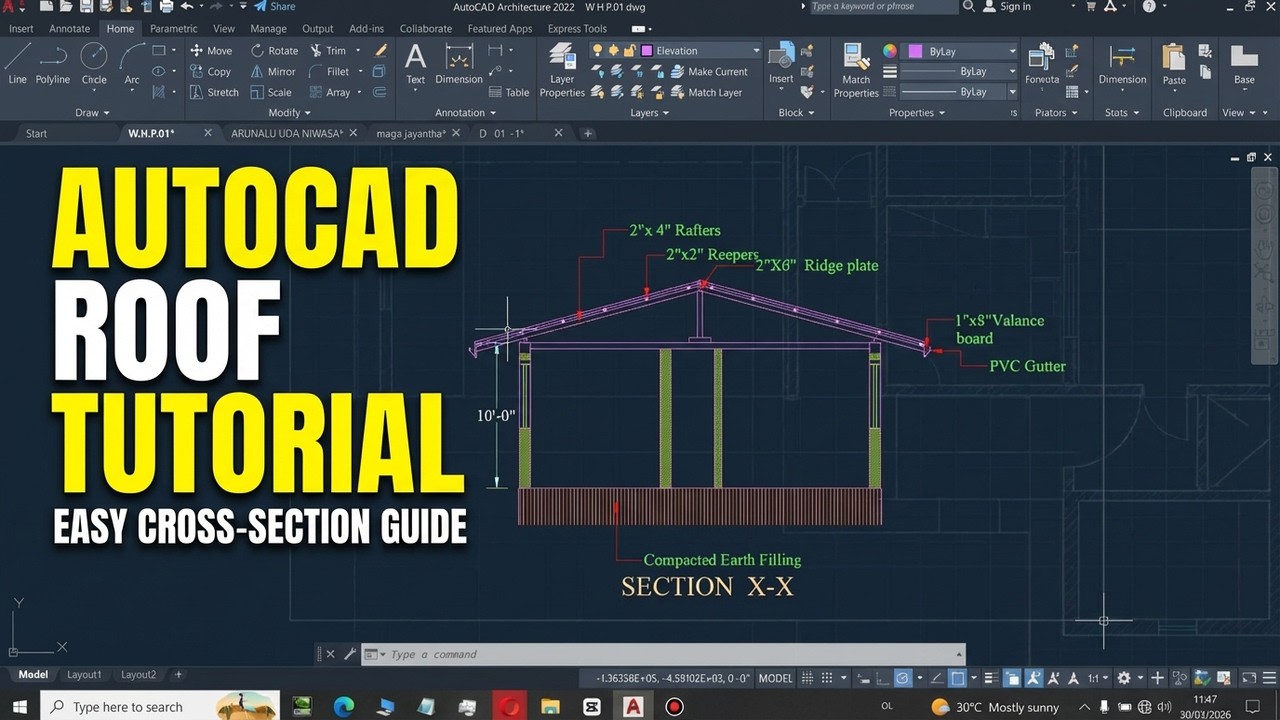The width and height of the screenshot is (1280, 720).
Task: Click the color wheel icon in Properties
Action: [x=889, y=51]
